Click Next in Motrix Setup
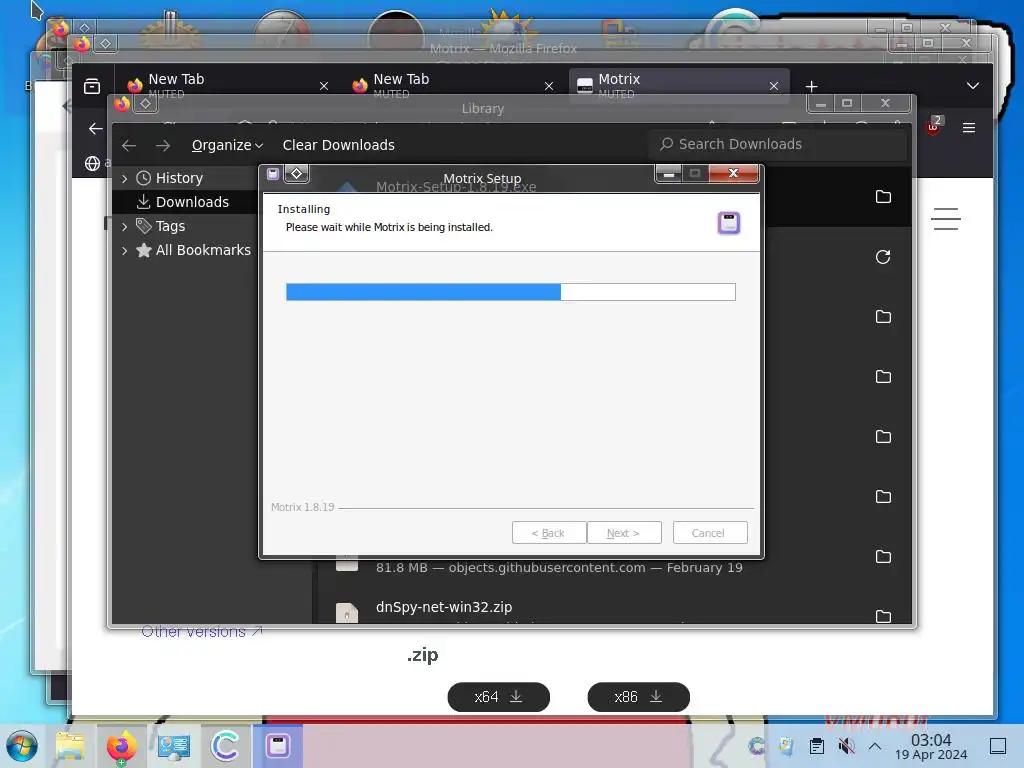1024x768 pixels. [624, 533]
